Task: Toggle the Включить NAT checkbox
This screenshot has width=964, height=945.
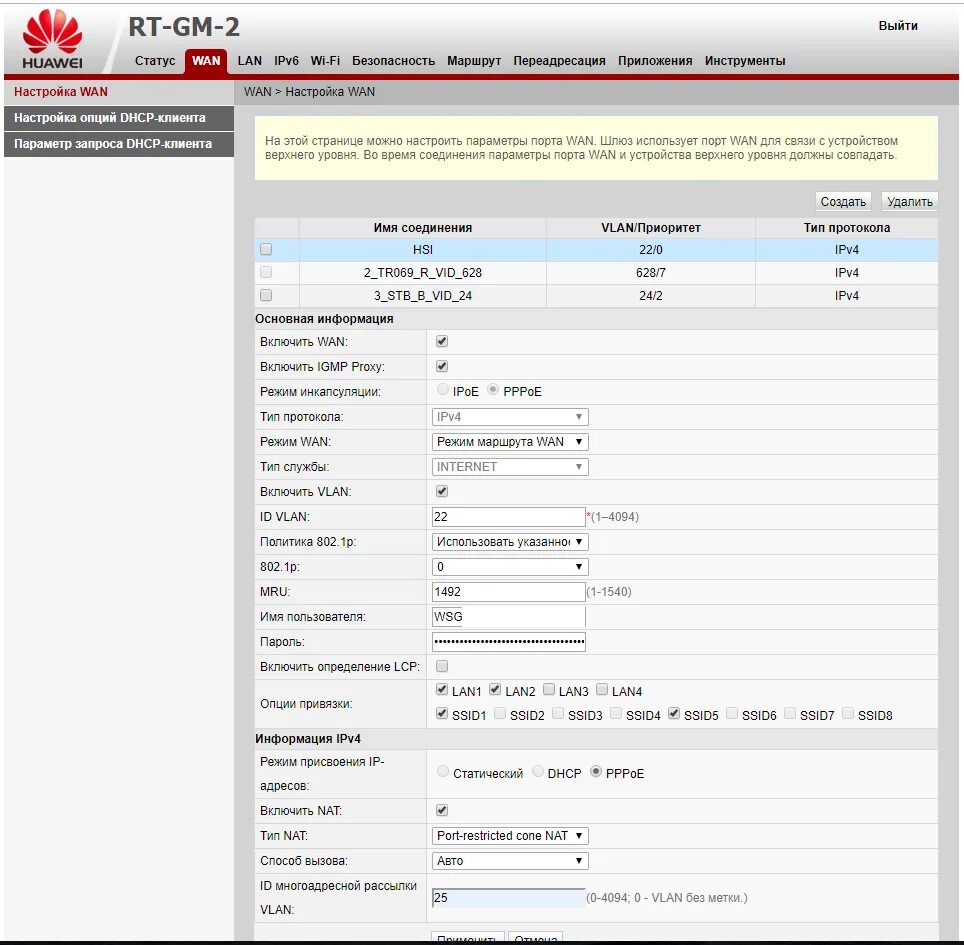Action: [441, 810]
